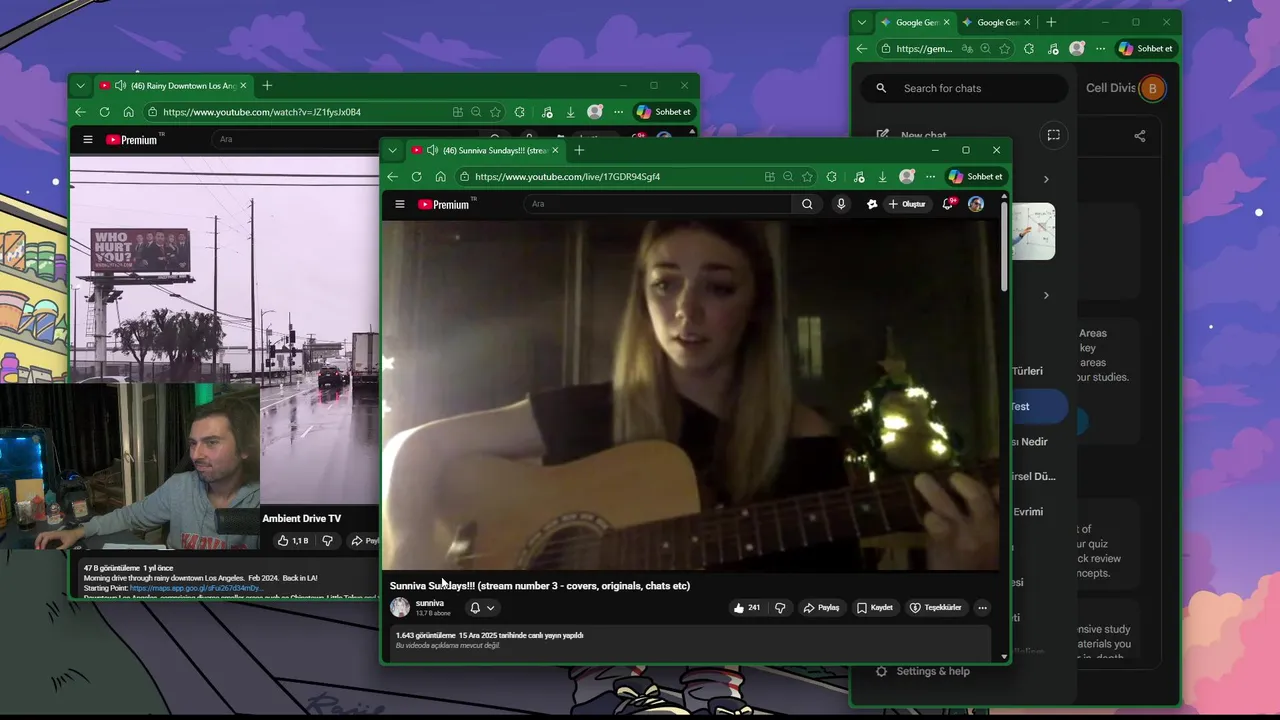The height and width of the screenshot is (720, 1280).
Task: Close the first Google Gemini tab
Action: tap(947, 22)
